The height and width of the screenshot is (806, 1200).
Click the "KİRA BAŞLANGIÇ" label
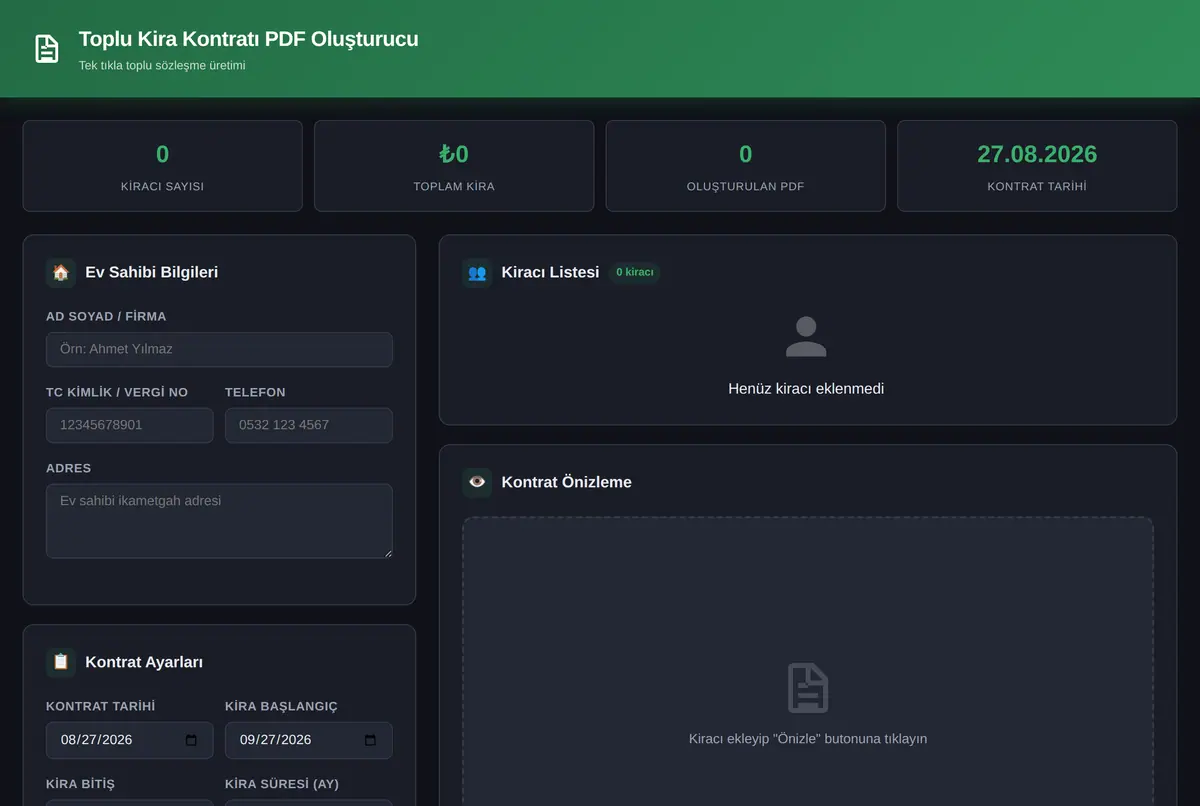(281, 706)
